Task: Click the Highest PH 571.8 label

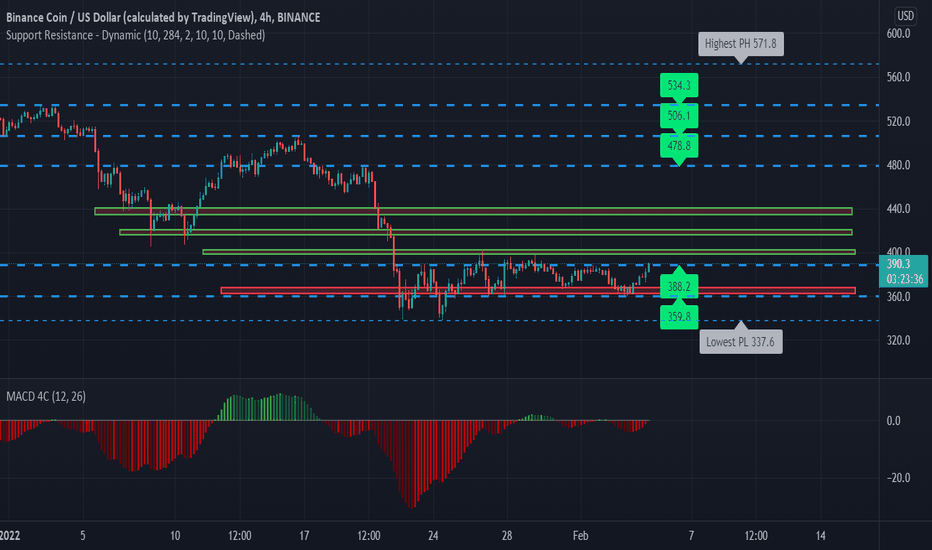Action: [741, 44]
